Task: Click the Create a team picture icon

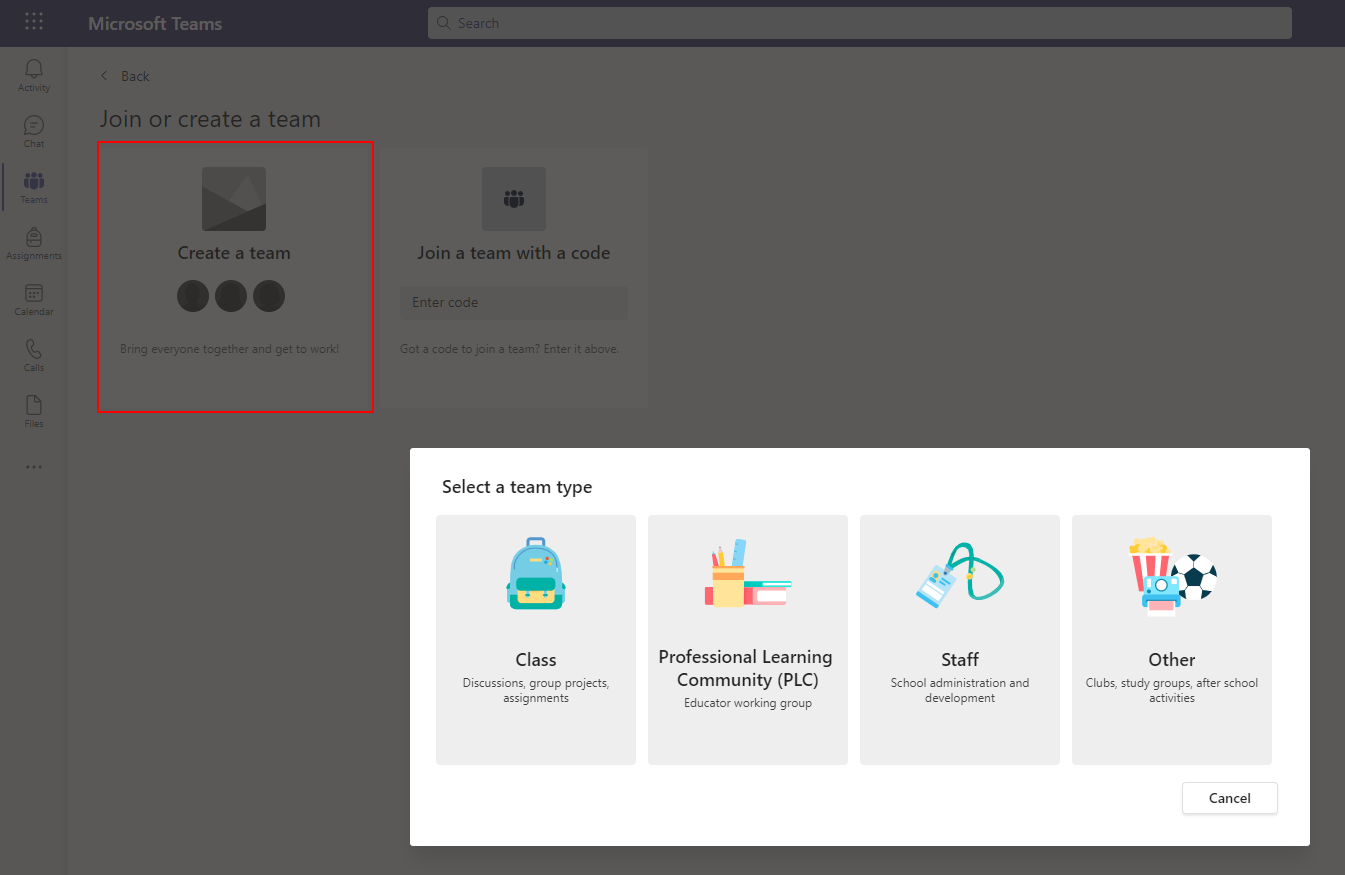Action: [x=234, y=199]
